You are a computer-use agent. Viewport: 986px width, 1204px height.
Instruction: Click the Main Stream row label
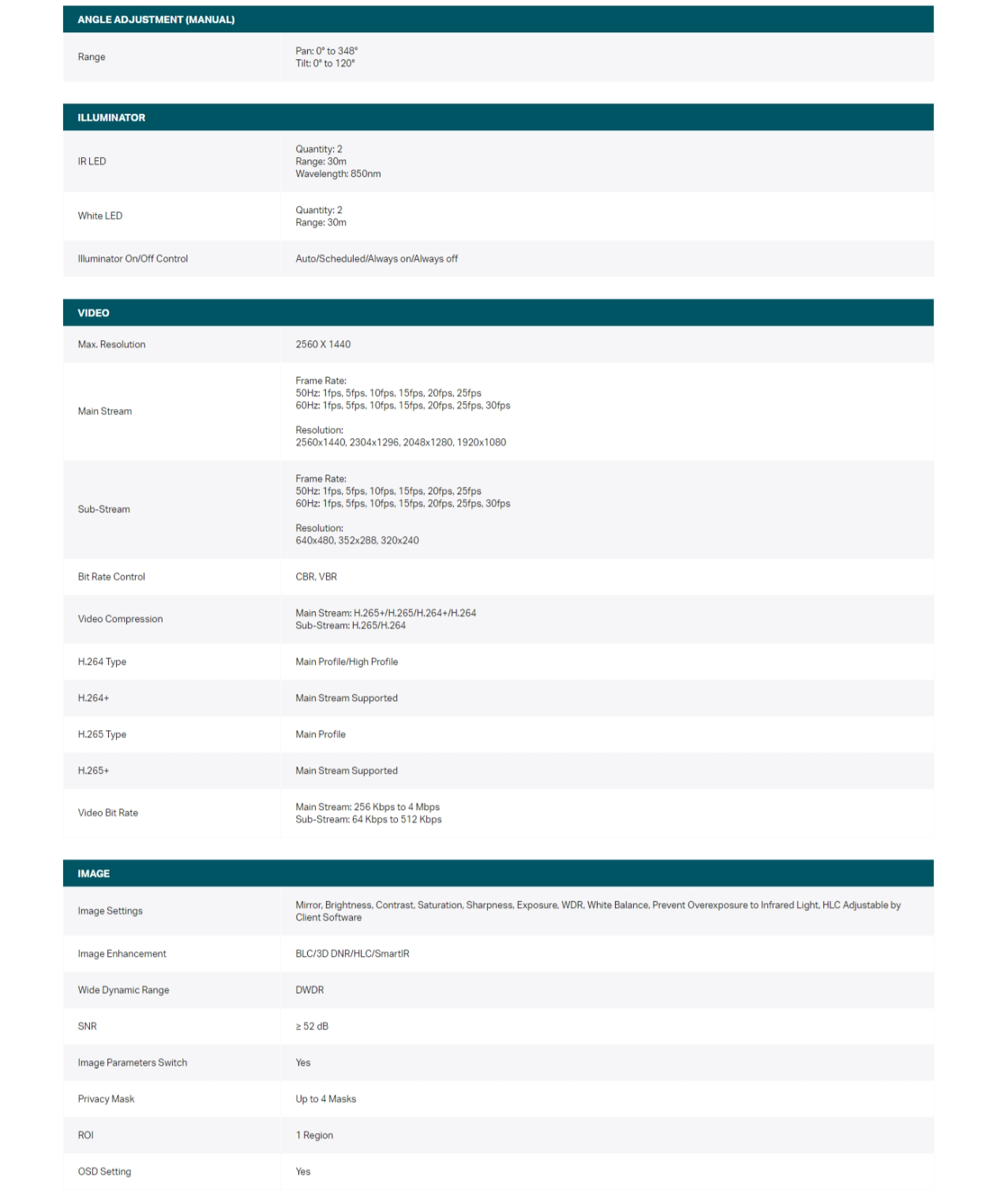point(104,411)
